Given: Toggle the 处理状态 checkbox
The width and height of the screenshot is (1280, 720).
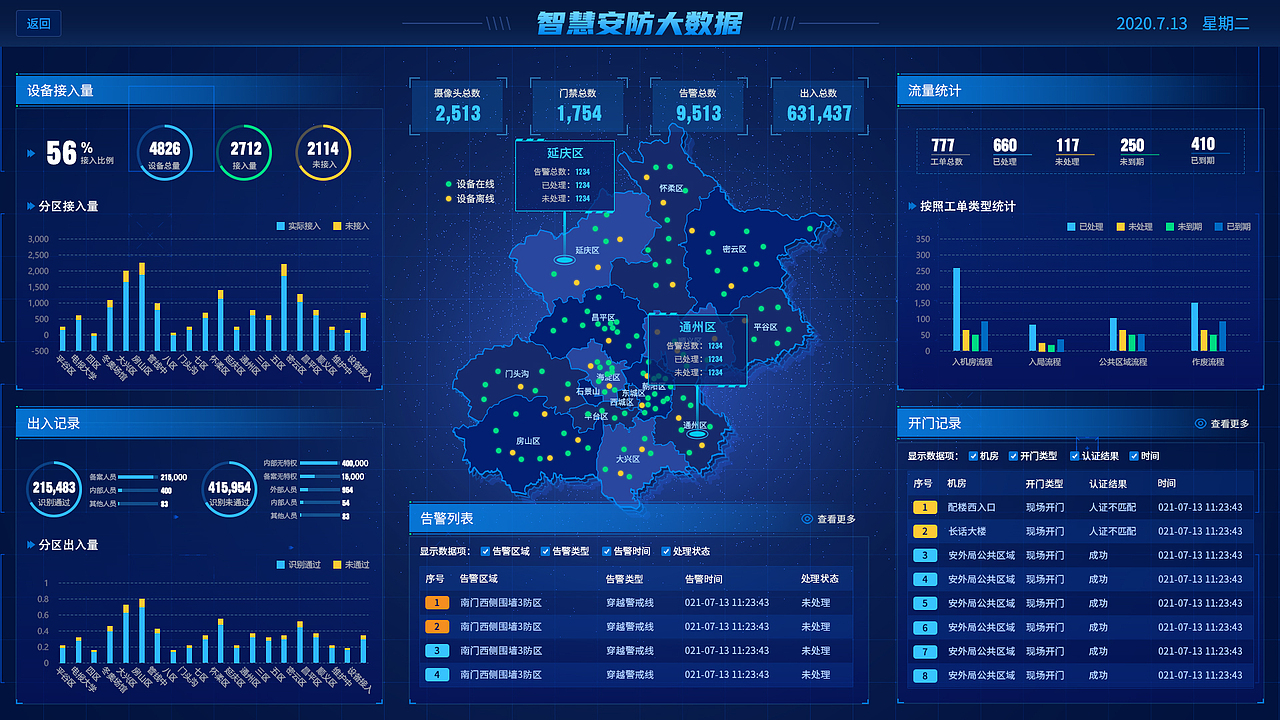Looking at the screenshot, I should [666, 551].
